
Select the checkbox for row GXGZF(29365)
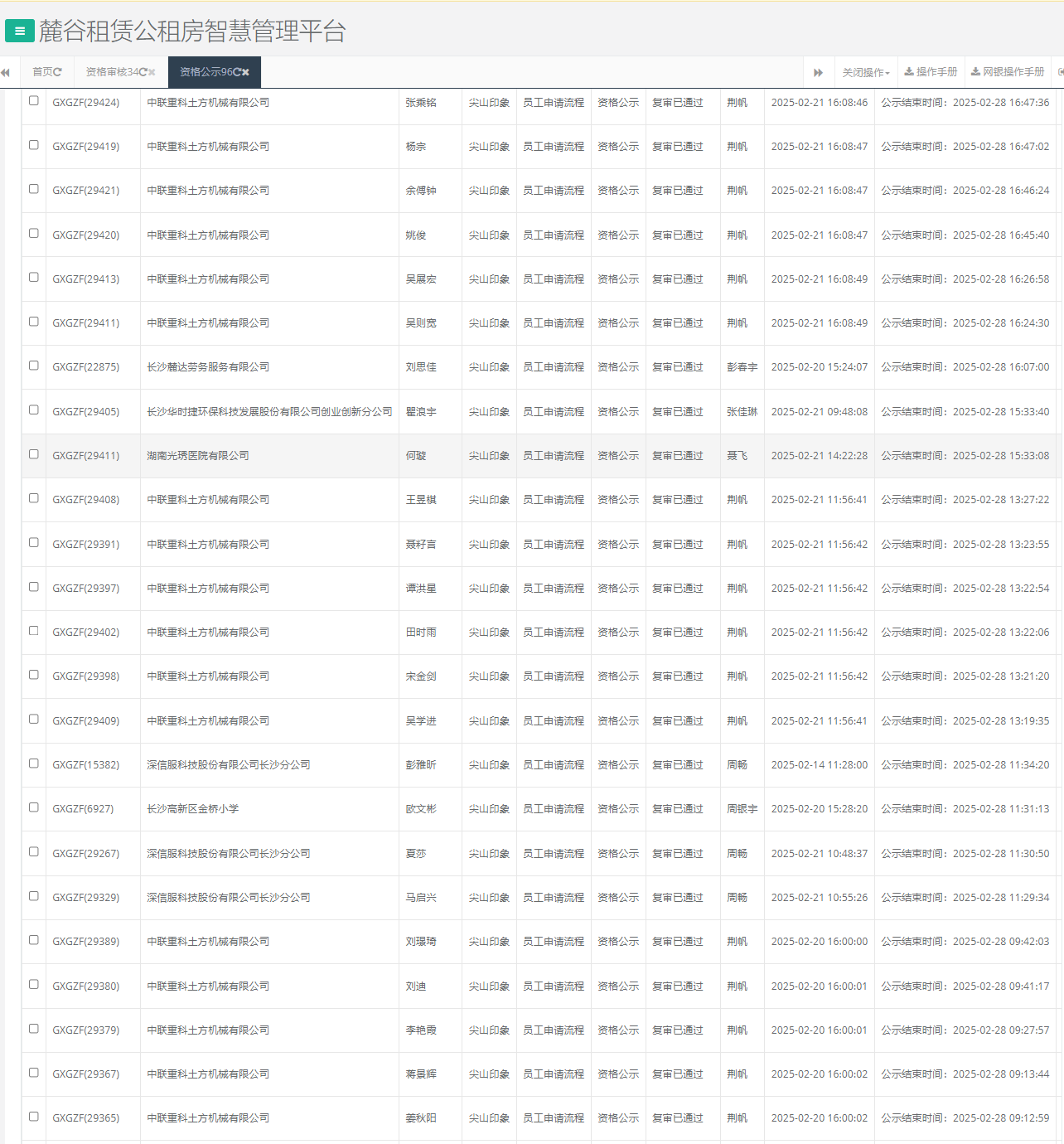tap(34, 1117)
